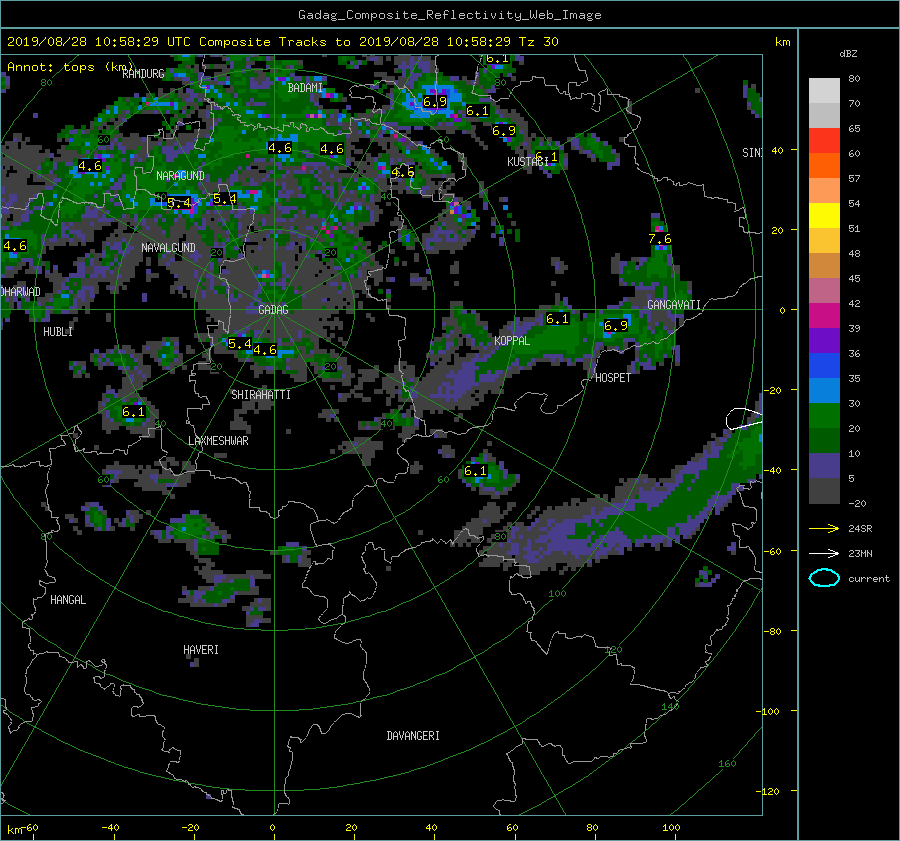Click the dBZ legend heading
The image size is (900, 841).
(848, 53)
